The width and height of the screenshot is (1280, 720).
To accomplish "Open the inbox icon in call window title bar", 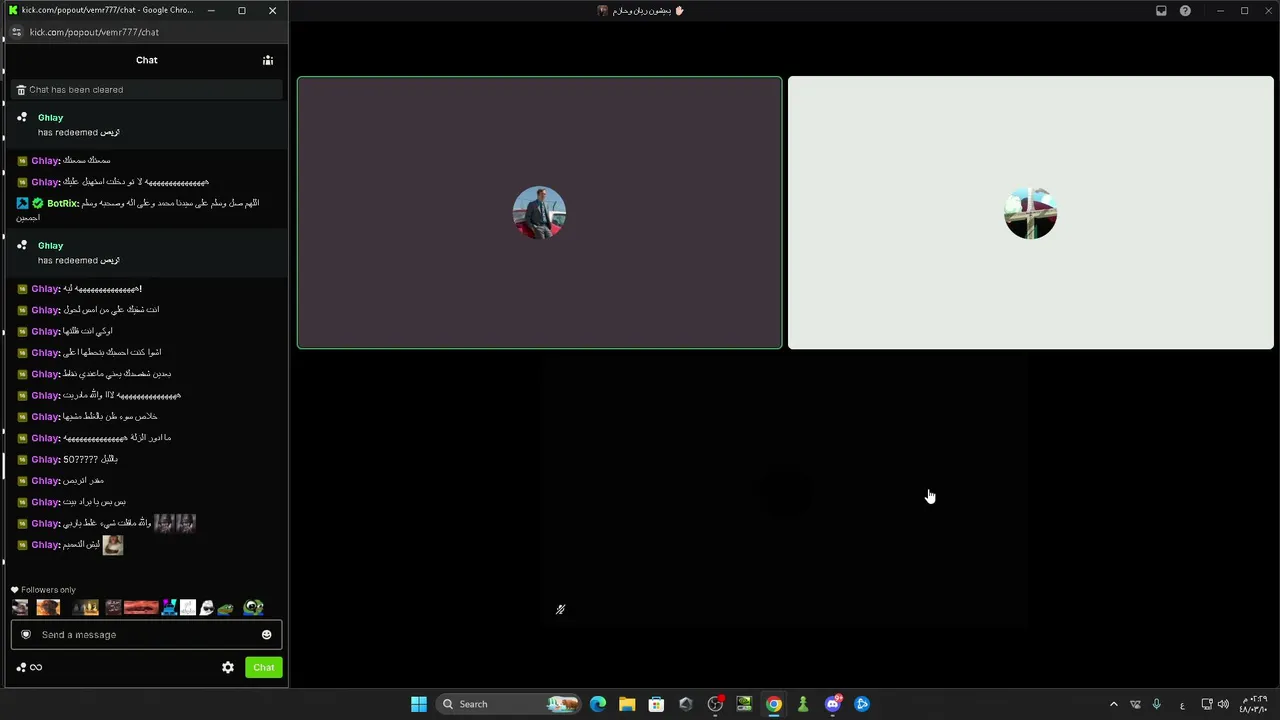I will coord(1161,11).
